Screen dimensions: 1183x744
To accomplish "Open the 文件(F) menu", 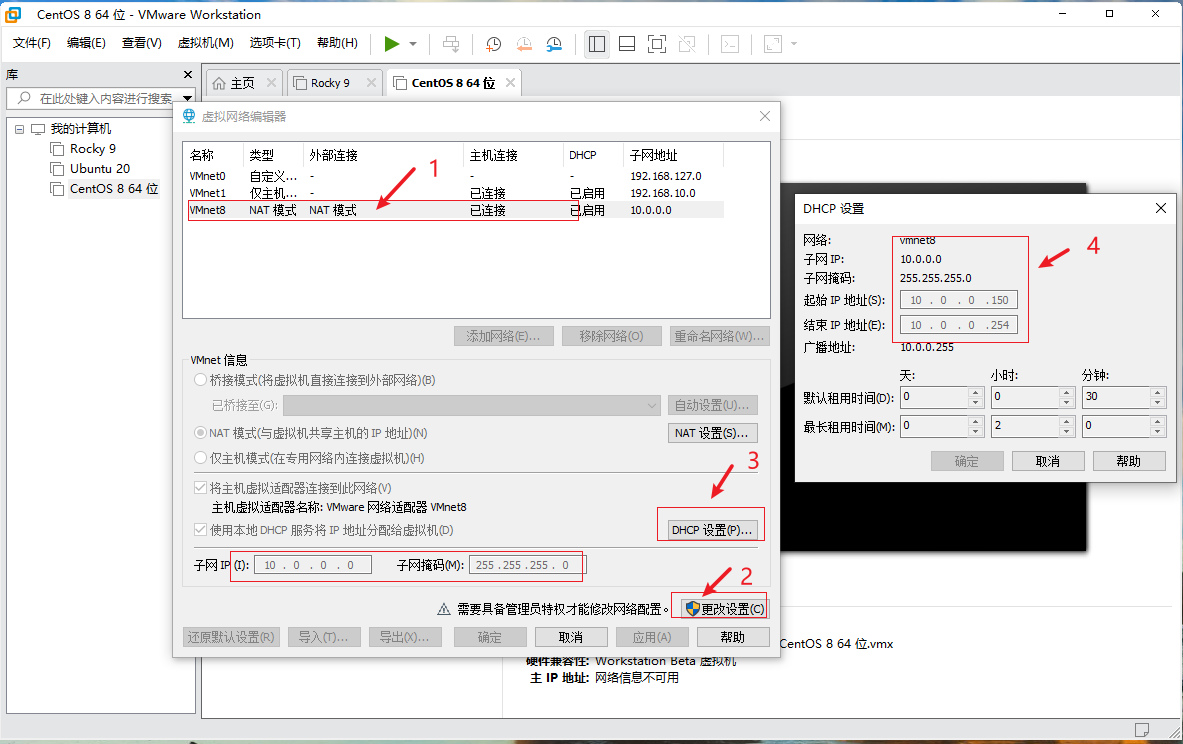I will 32,43.
